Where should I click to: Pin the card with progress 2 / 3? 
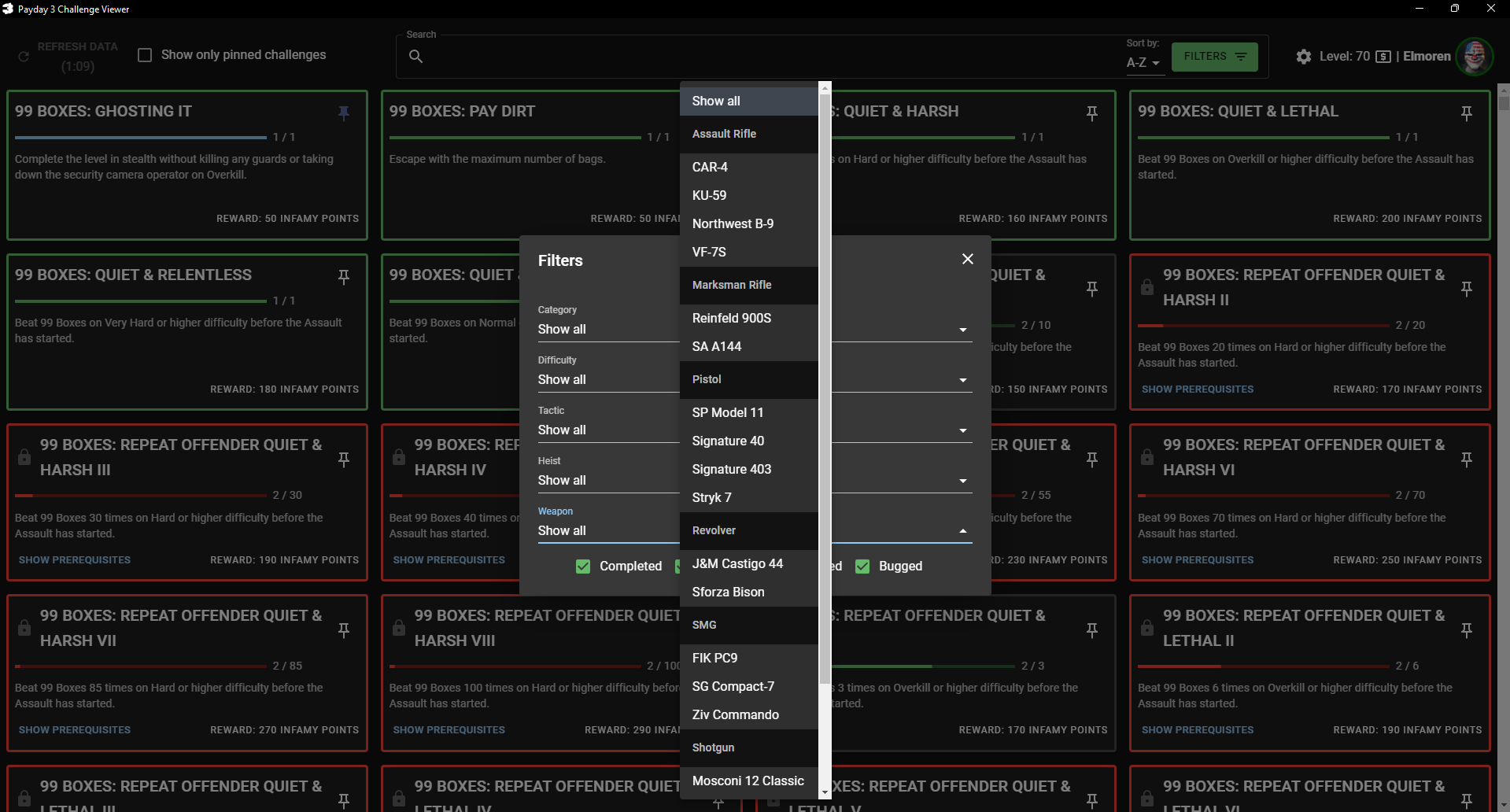(1092, 630)
